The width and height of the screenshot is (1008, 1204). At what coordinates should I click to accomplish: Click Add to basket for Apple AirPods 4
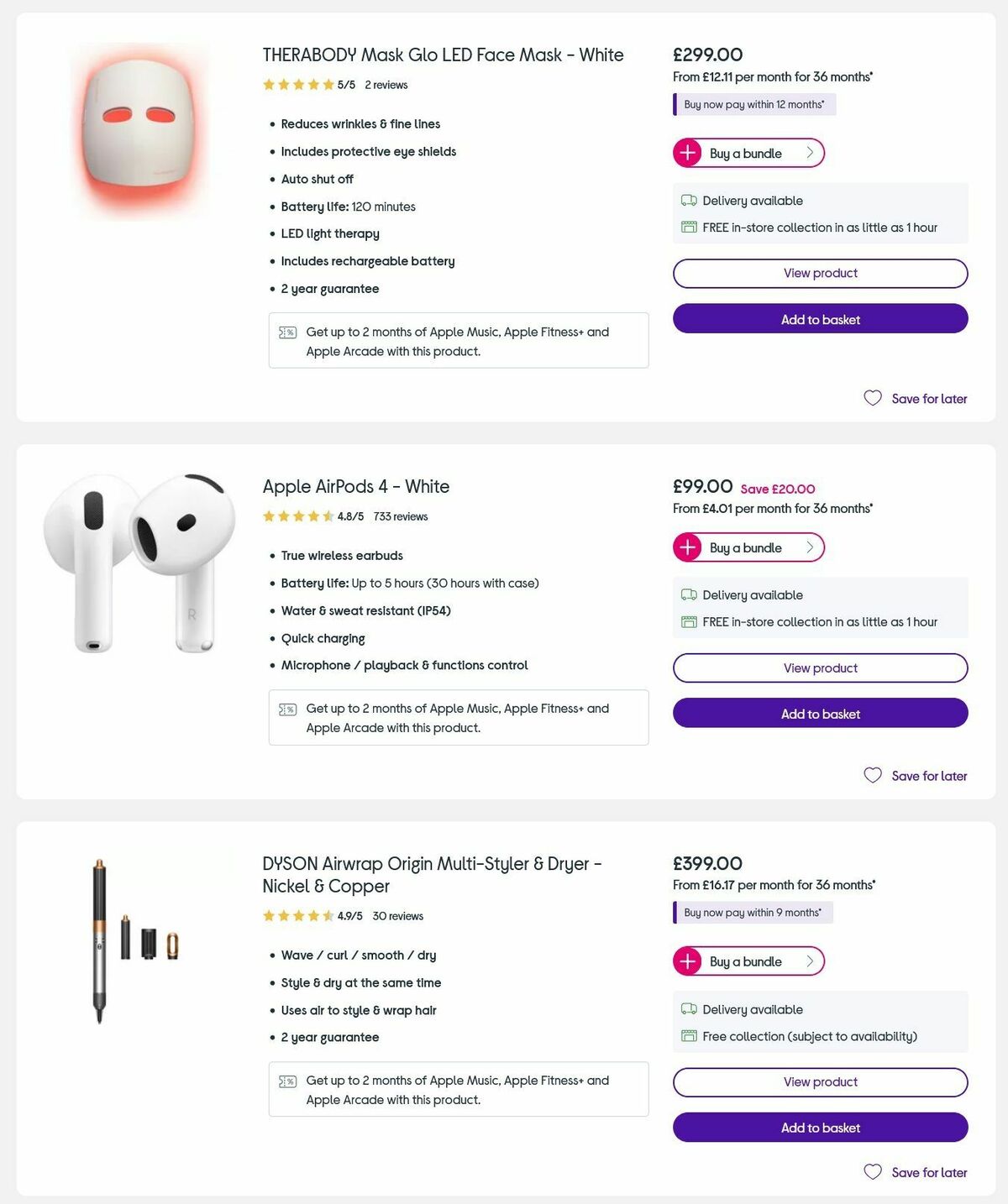pos(820,713)
